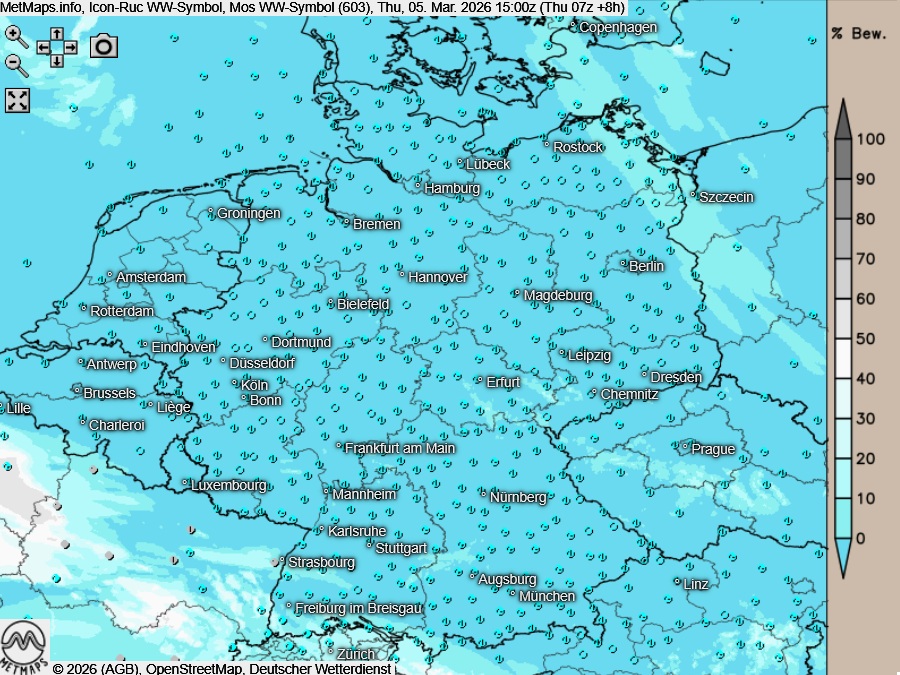This screenshot has width=900, height=675.
Task: Click the München city label
Action: click(x=547, y=596)
